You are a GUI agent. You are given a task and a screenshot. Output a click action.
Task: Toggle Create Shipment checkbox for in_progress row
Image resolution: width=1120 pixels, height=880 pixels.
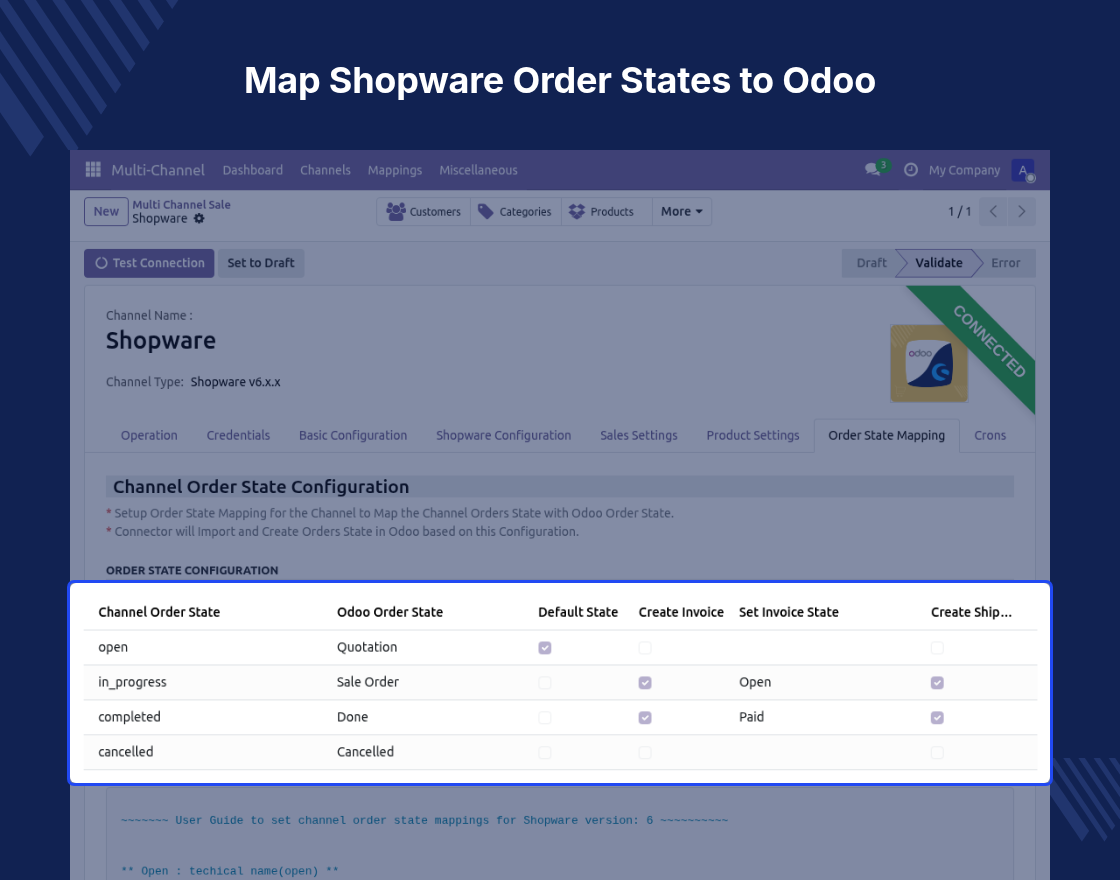tap(937, 683)
